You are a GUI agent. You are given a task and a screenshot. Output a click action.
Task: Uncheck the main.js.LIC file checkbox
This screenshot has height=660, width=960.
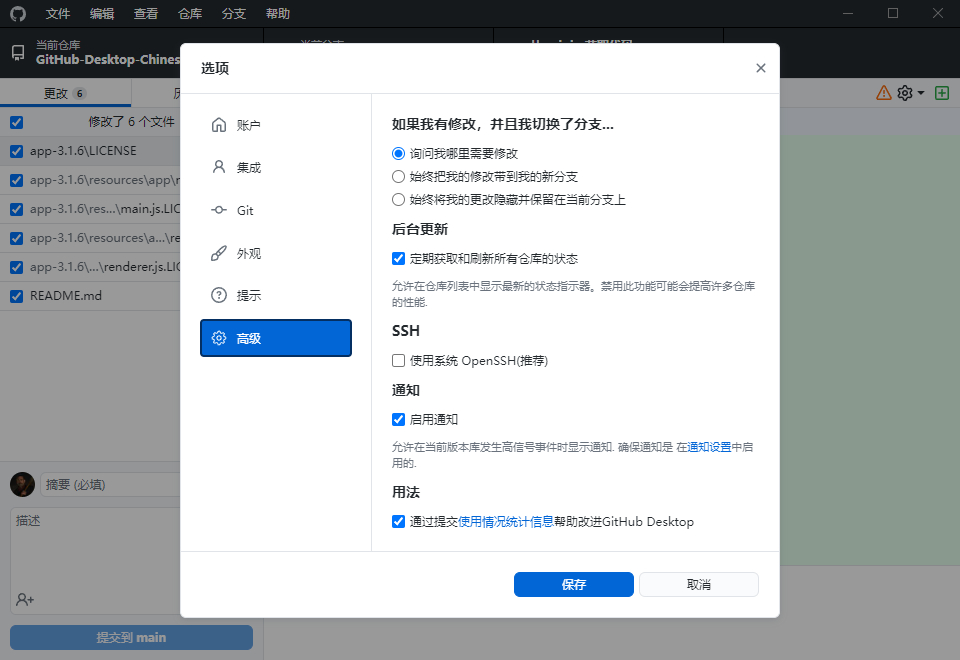17,209
